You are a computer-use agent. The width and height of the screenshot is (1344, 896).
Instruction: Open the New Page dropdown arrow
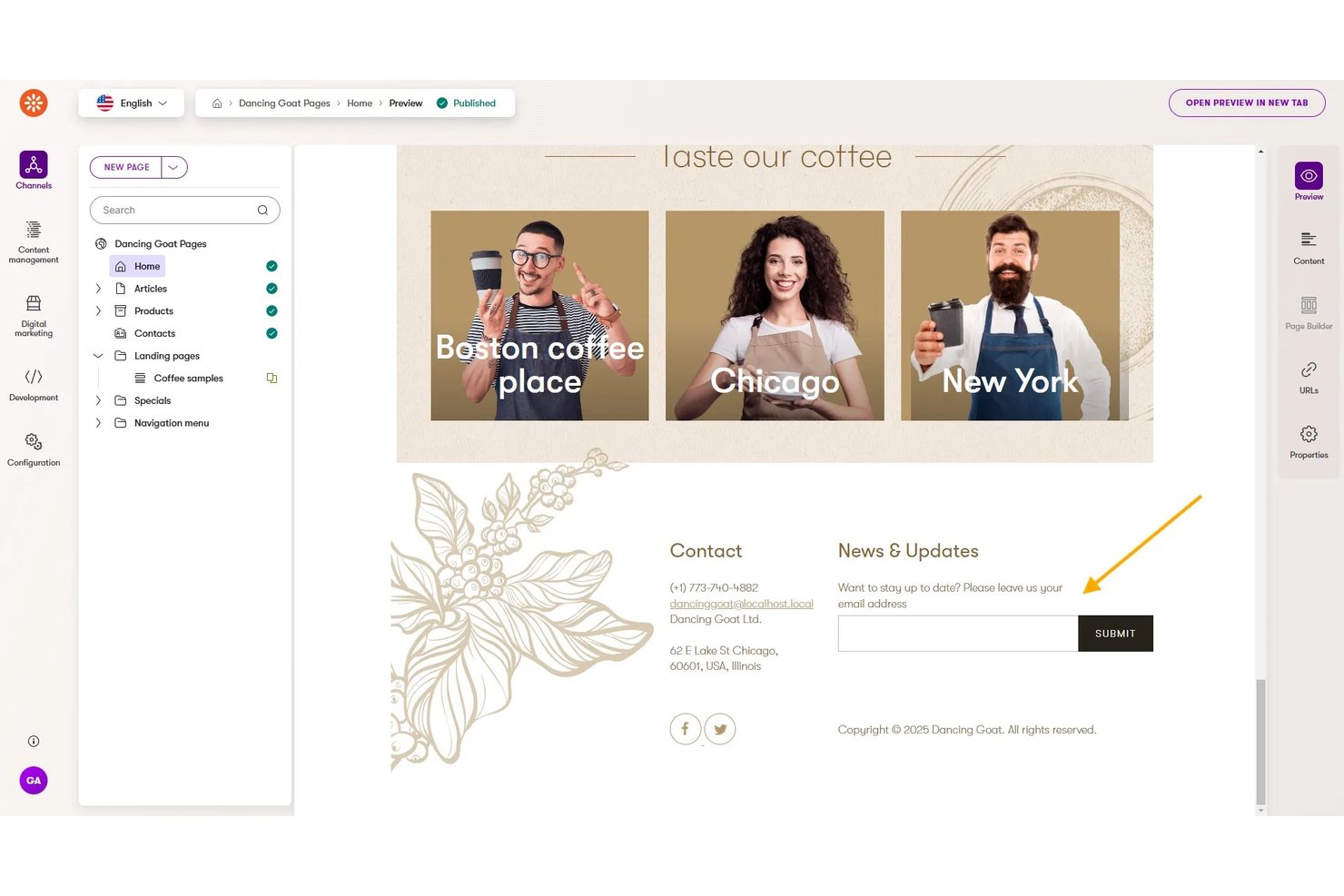[x=174, y=168]
